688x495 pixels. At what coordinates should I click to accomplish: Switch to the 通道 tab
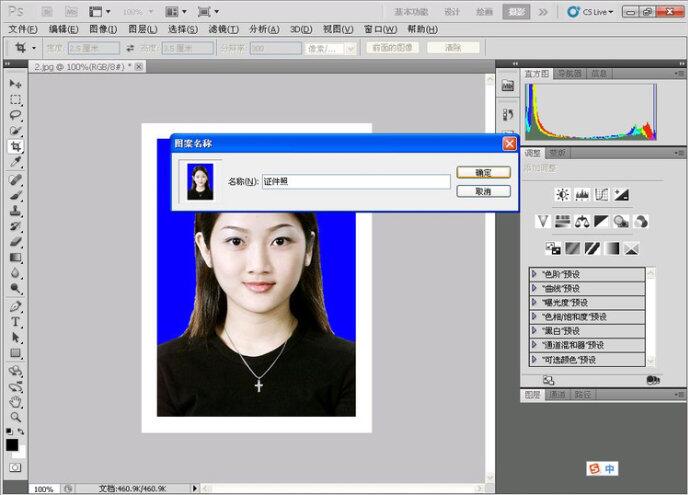(x=557, y=395)
